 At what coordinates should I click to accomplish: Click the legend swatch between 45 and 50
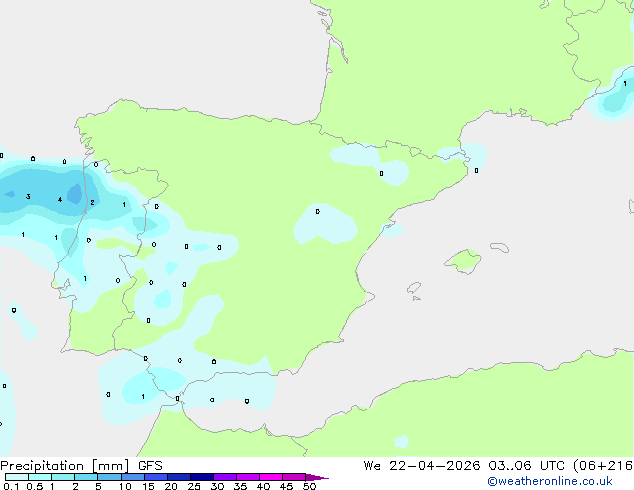(x=294, y=477)
